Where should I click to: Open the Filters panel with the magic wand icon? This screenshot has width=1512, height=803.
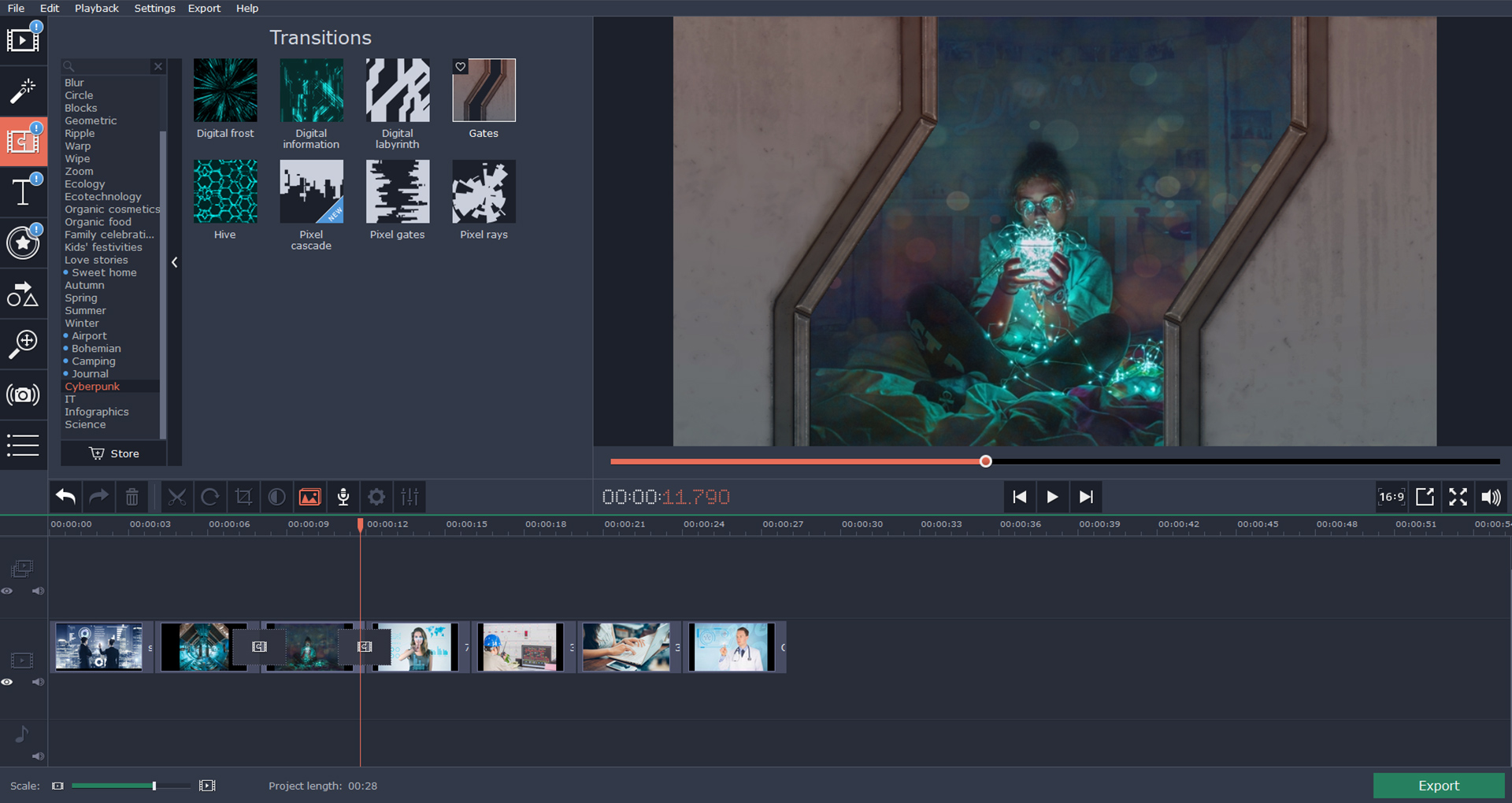pos(24,91)
